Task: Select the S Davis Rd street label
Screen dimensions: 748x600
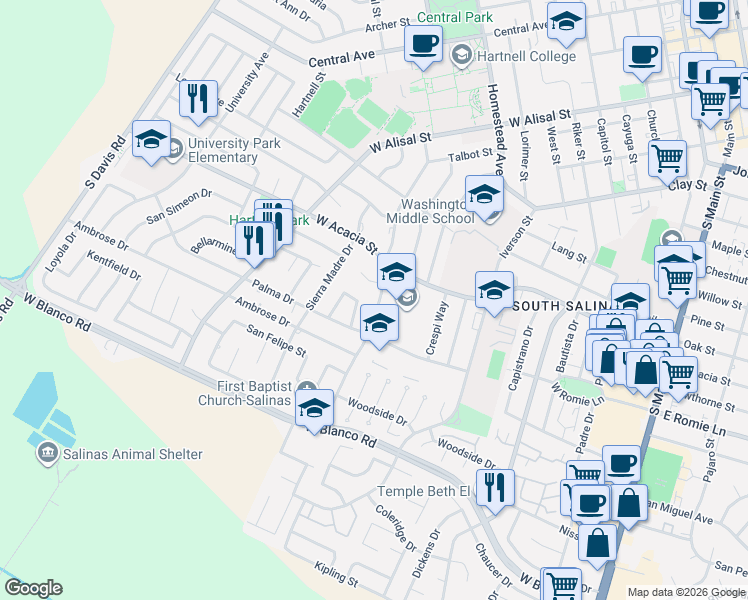Action: pos(106,162)
